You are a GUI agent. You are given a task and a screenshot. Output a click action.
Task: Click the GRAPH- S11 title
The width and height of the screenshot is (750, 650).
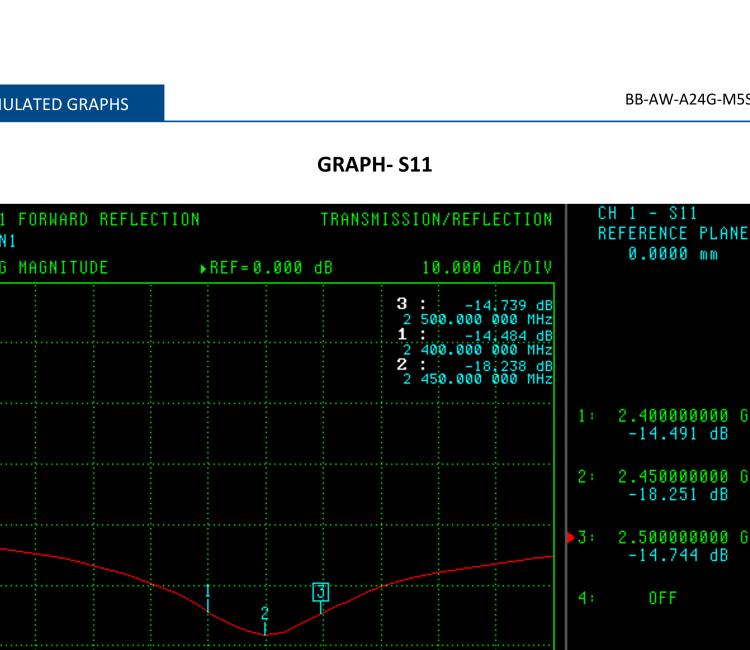(374, 164)
